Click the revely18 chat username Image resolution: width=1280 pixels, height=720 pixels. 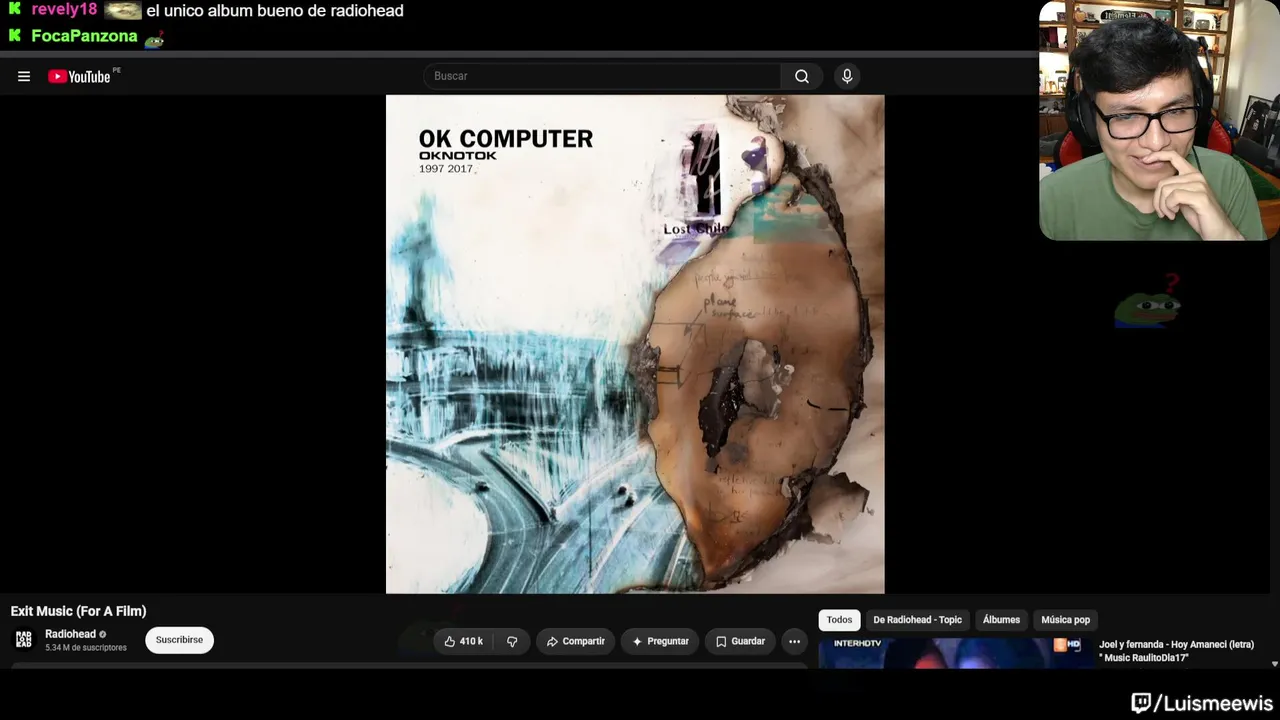[64, 10]
